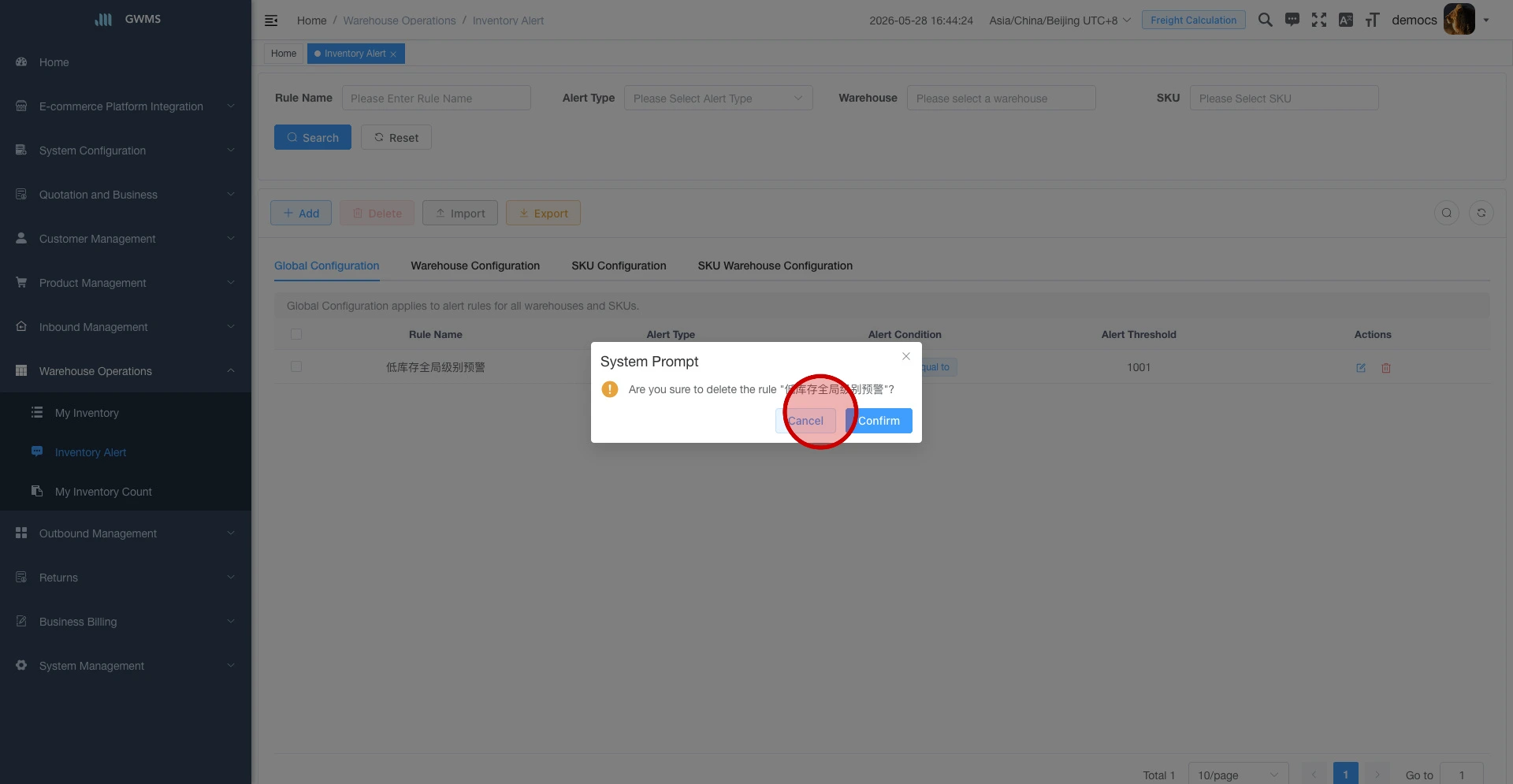Open My Inventory page
1513x784 pixels.
coord(125,413)
